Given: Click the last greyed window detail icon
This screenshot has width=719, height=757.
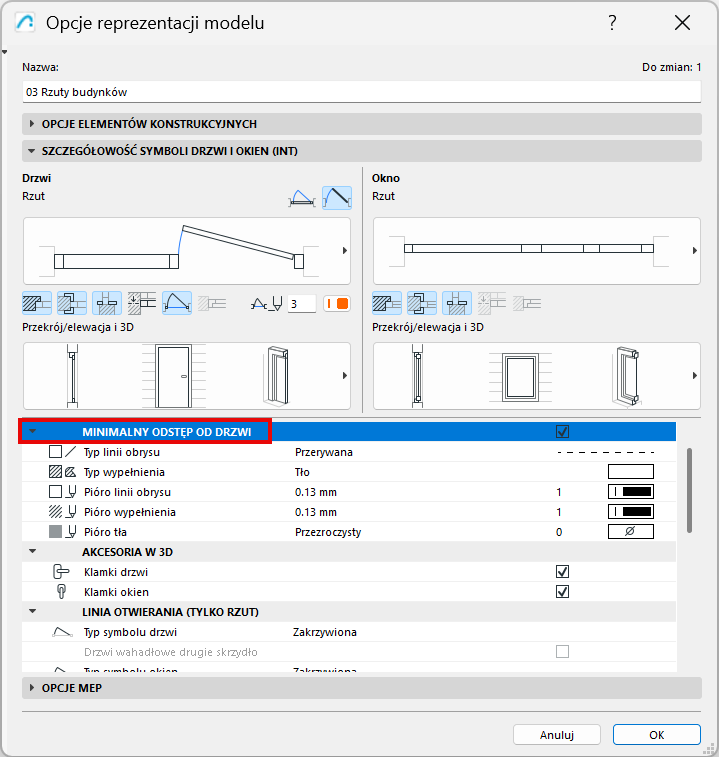Looking at the screenshot, I should [x=527, y=304].
